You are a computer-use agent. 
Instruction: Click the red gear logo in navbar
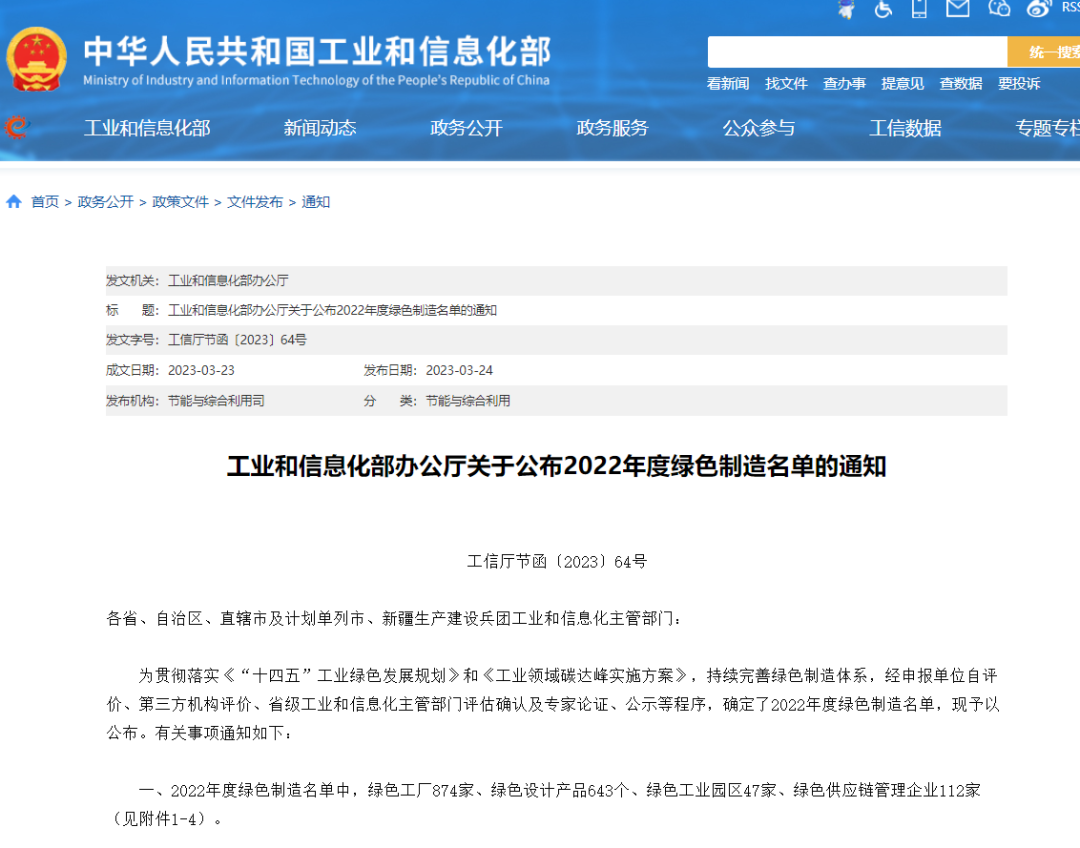(x=16, y=127)
